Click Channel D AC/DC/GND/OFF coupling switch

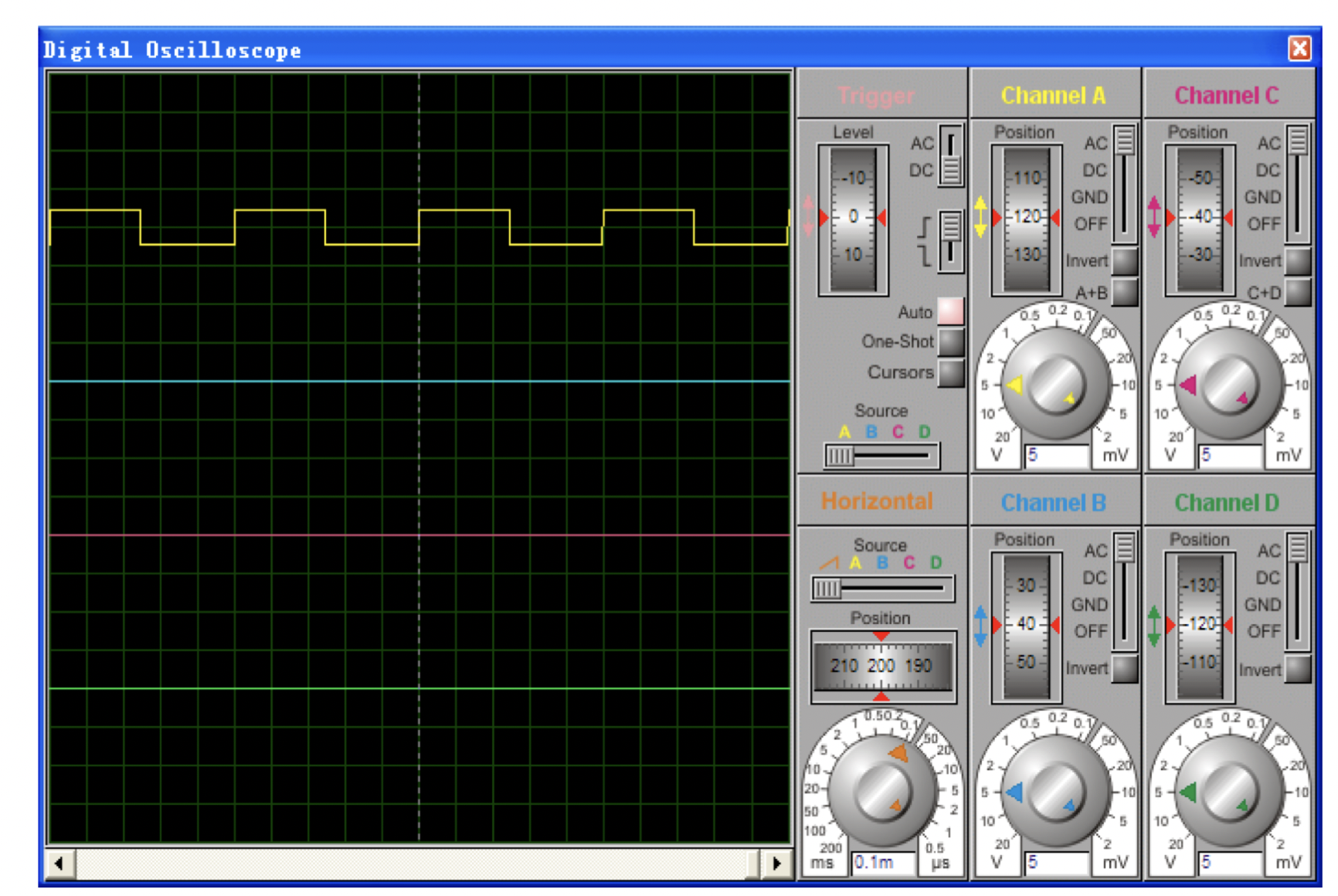point(1299,591)
